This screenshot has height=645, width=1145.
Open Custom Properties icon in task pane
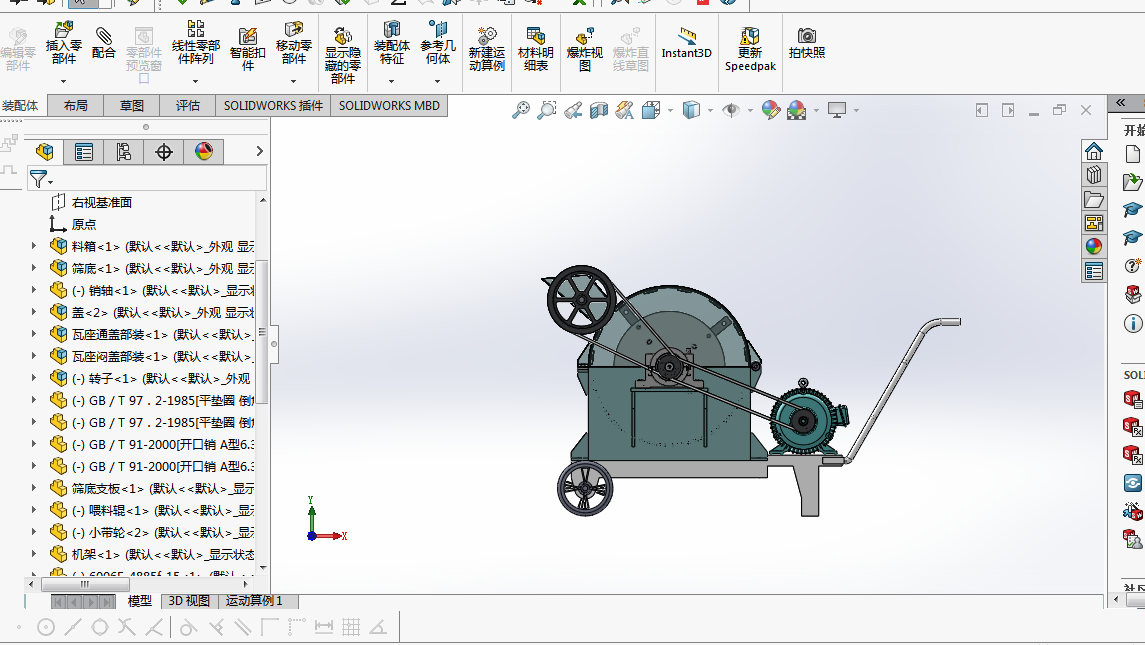coord(1094,272)
